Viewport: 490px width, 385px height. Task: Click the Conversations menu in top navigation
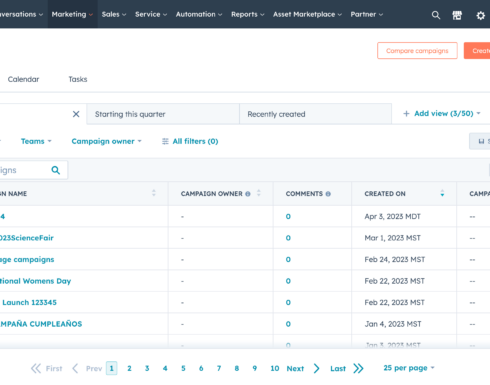[x=21, y=14]
